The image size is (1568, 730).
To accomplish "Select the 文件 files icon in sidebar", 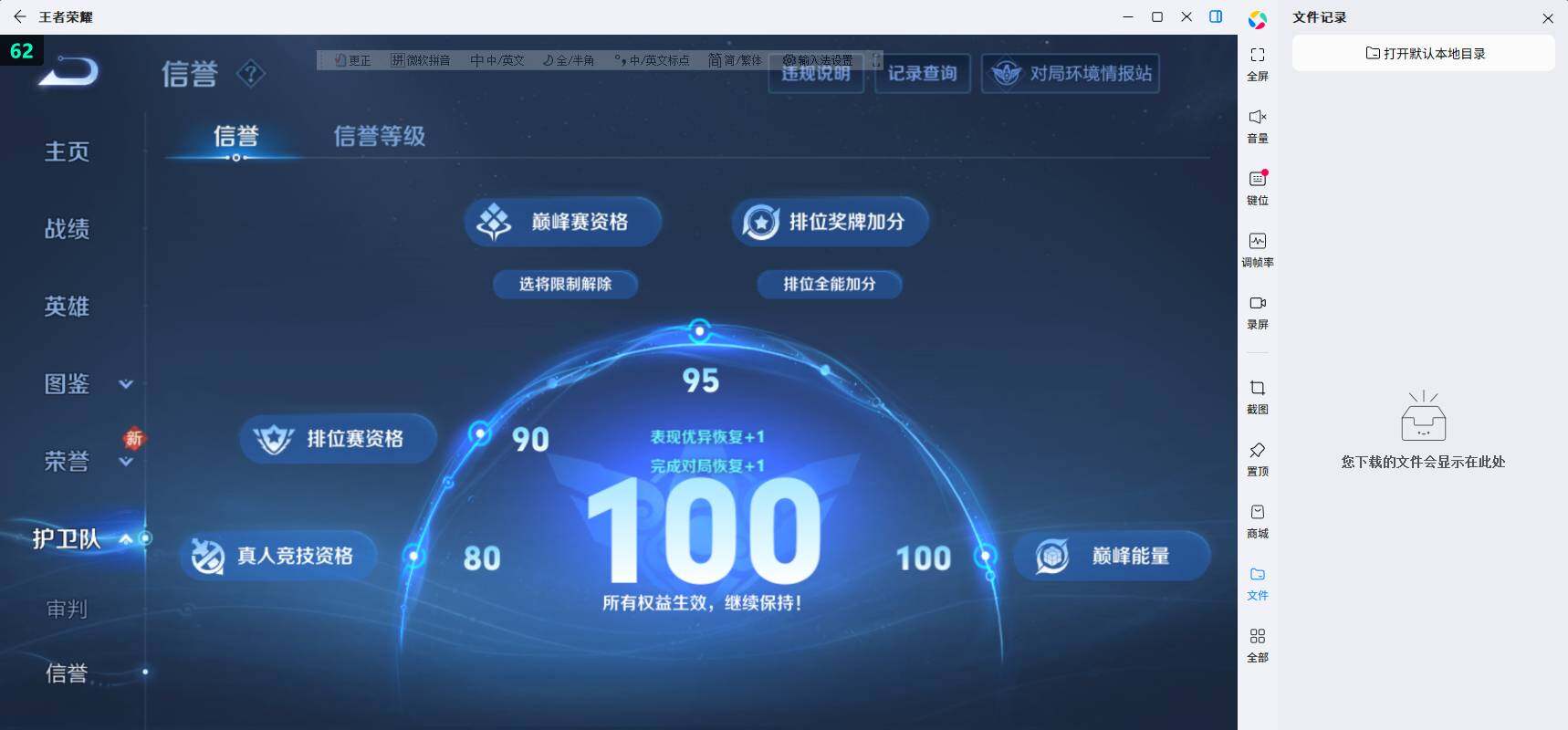I will point(1258,583).
